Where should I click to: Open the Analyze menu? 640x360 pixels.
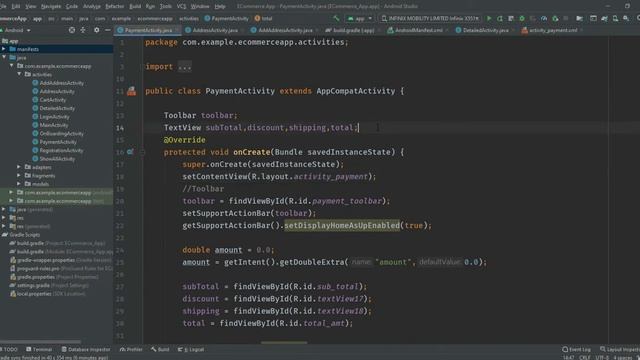click(92, 6)
